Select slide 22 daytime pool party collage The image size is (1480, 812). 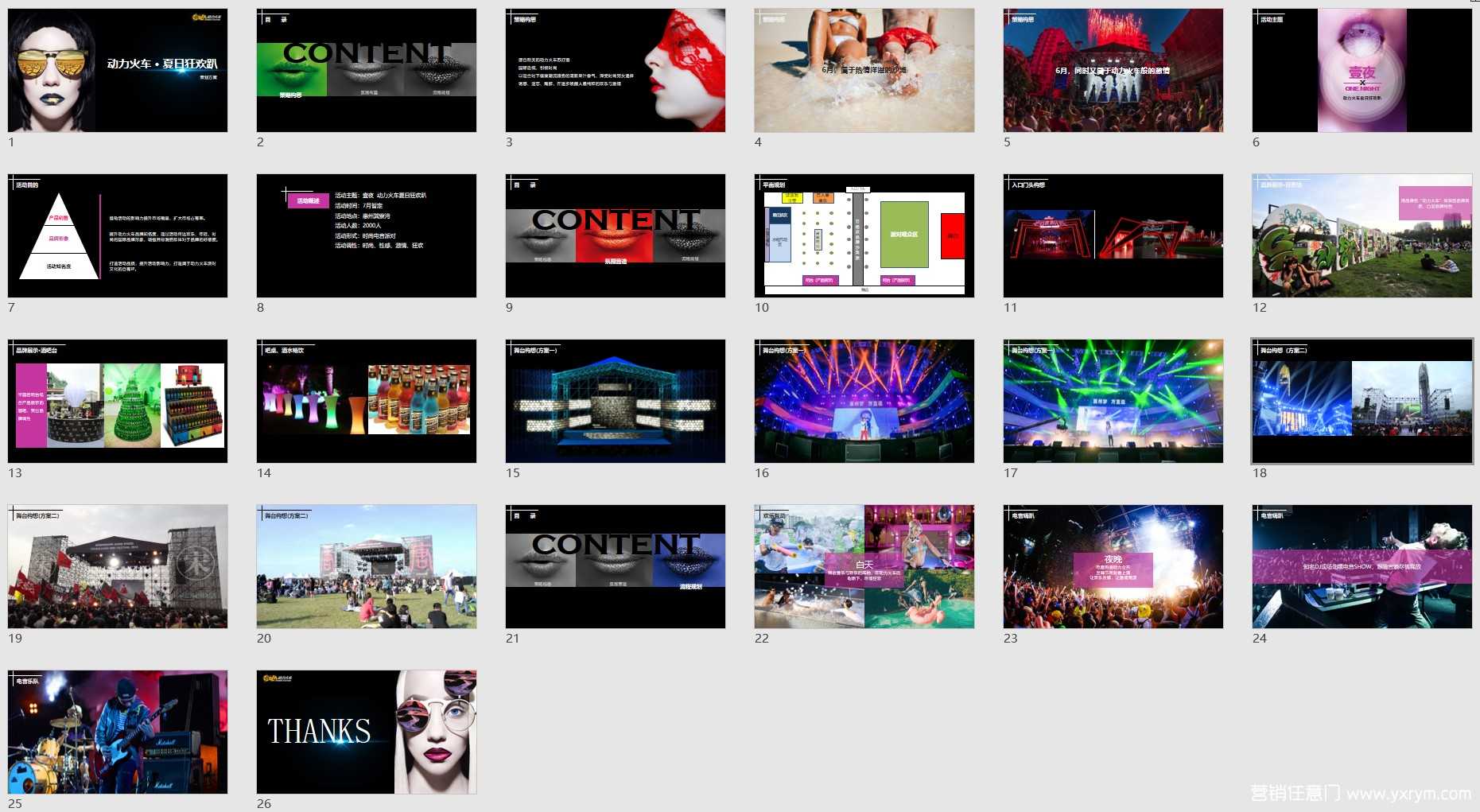(864, 566)
